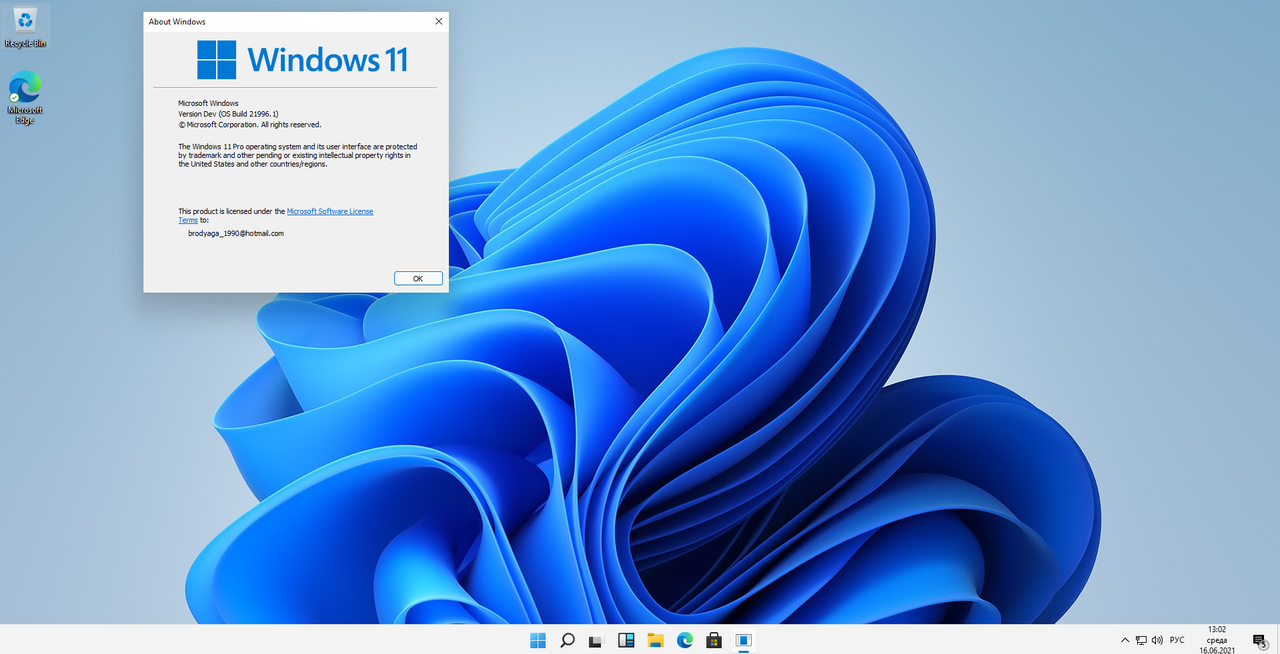The height and width of the screenshot is (654, 1280).
Task: Click the Windows 11 logo in dialog
Action: (302, 59)
